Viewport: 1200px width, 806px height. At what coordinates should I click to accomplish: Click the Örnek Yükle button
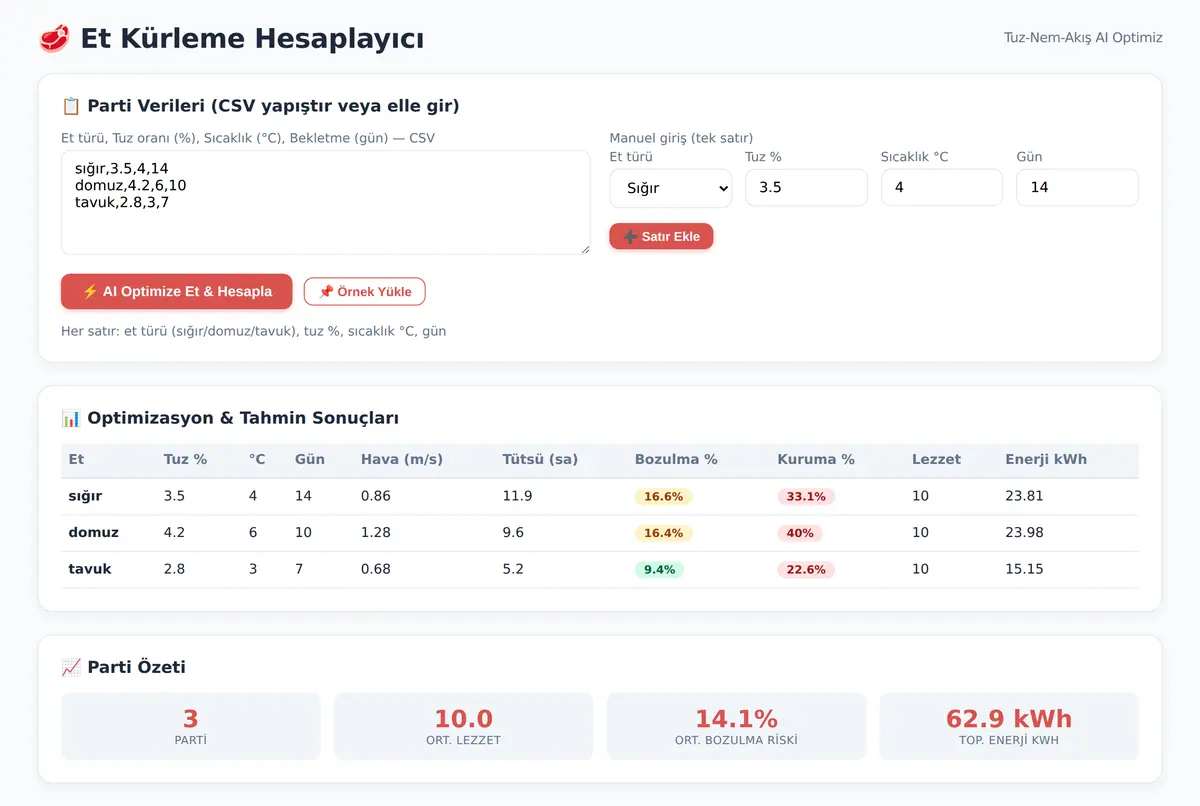tap(365, 292)
